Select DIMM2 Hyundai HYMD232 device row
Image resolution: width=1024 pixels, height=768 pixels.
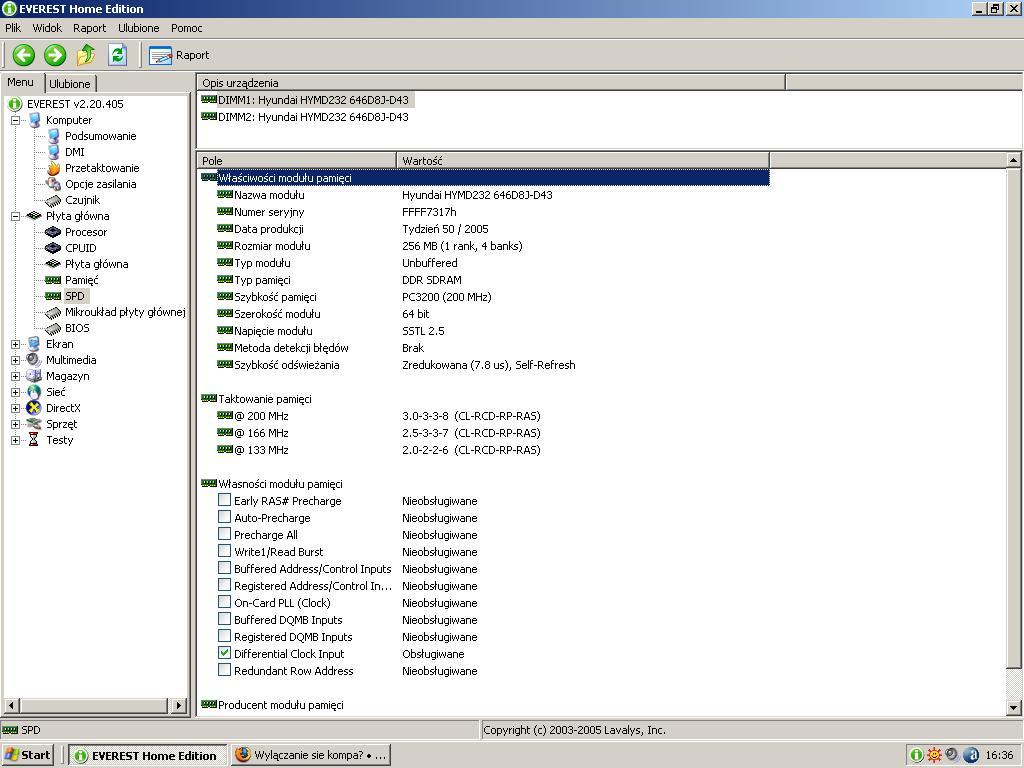click(306, 117)
